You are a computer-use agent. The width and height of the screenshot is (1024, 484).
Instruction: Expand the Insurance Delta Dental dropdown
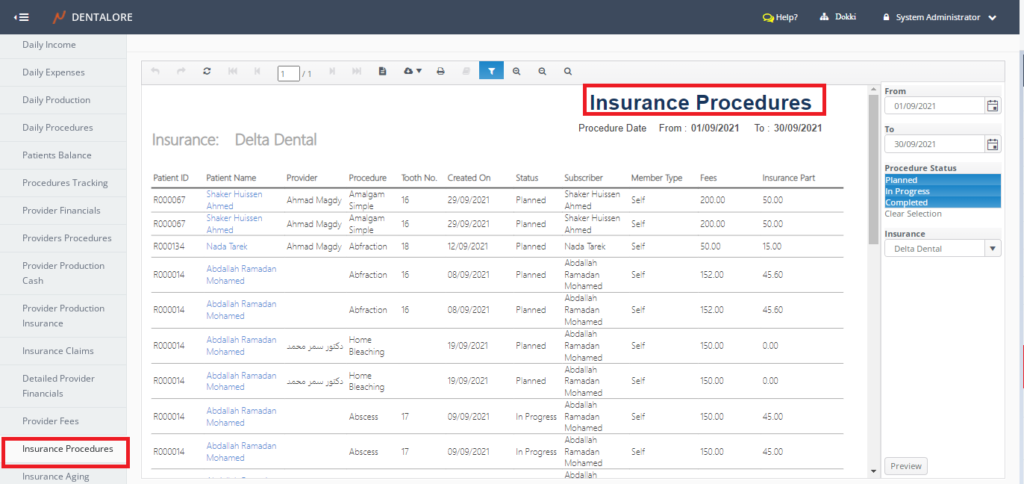coord(993,248)
